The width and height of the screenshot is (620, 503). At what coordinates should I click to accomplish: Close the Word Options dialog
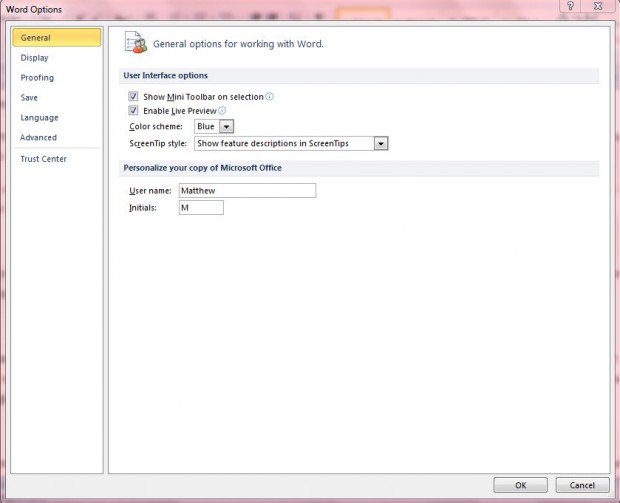[598, 6]
